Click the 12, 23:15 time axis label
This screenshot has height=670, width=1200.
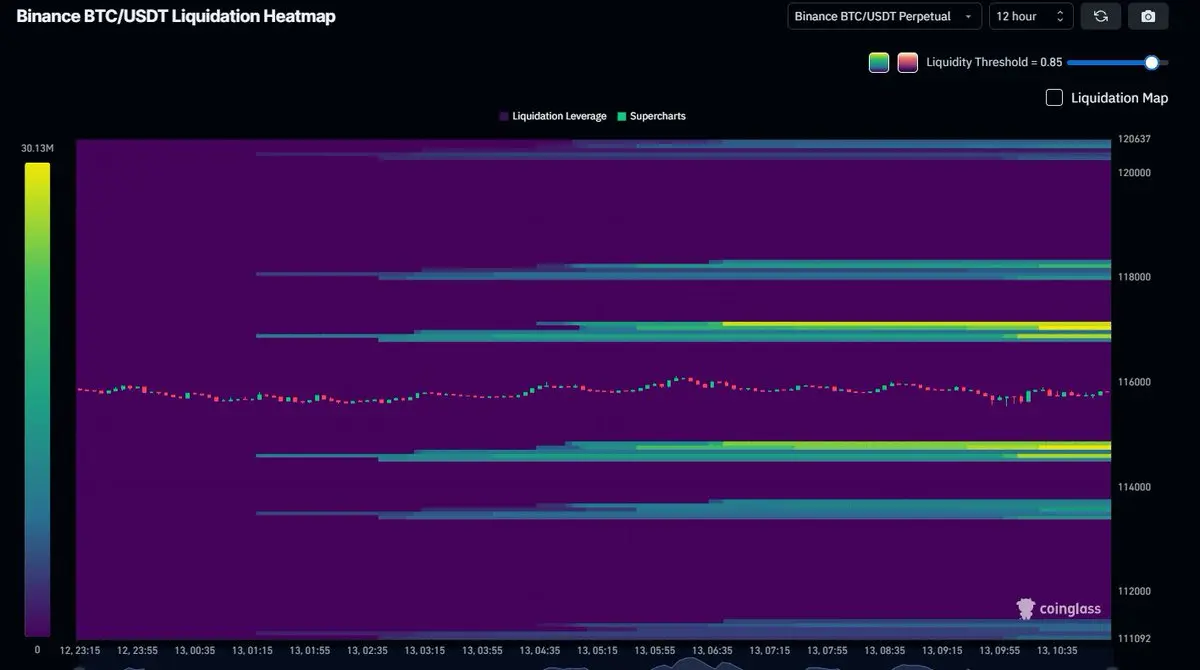coord(80,650)
